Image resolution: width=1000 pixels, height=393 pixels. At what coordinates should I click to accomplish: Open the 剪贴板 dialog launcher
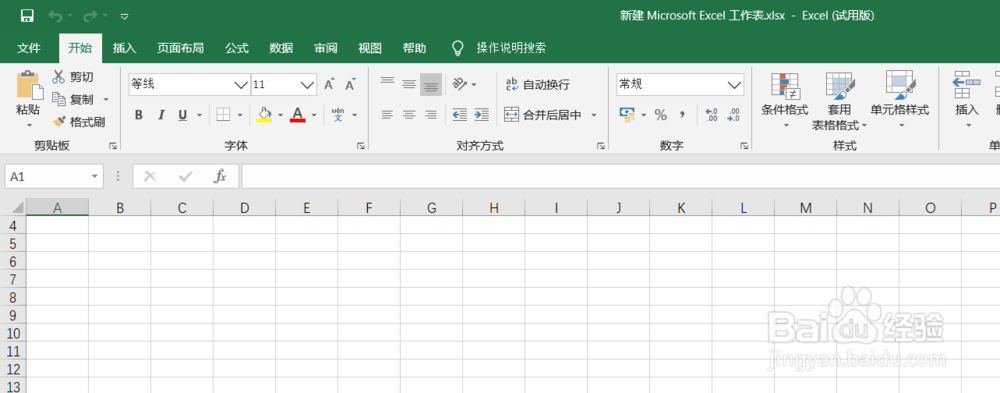(113, 146)
